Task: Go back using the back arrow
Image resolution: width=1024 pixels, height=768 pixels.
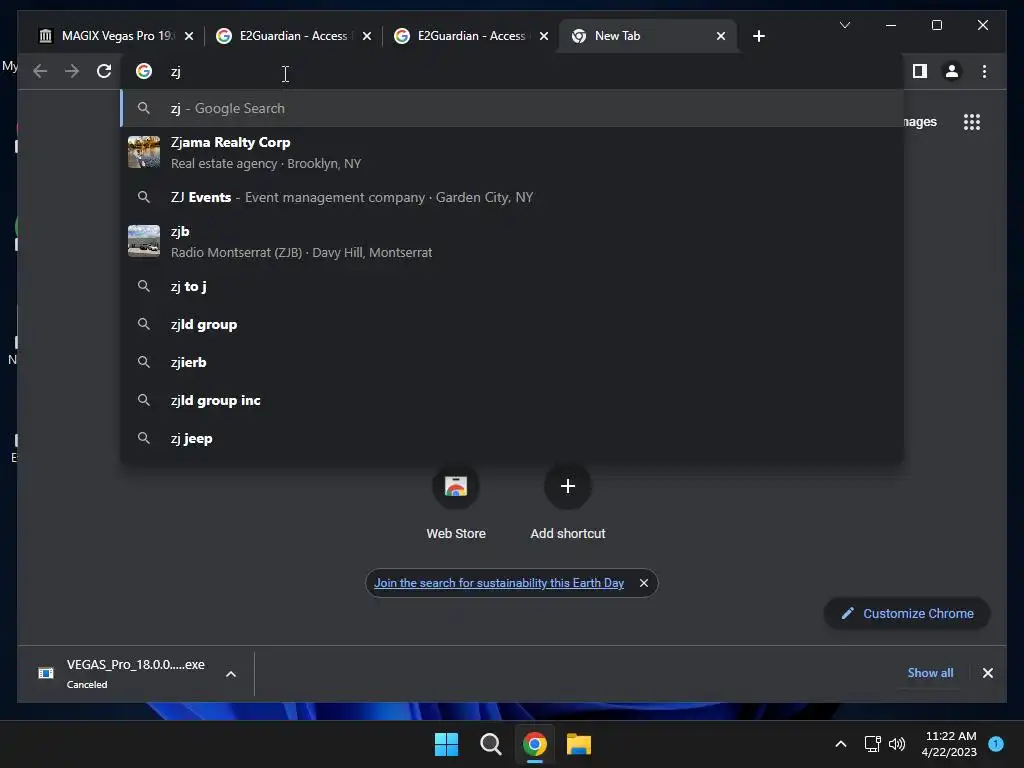Action: pyautogui.click(x=40, y=71)
